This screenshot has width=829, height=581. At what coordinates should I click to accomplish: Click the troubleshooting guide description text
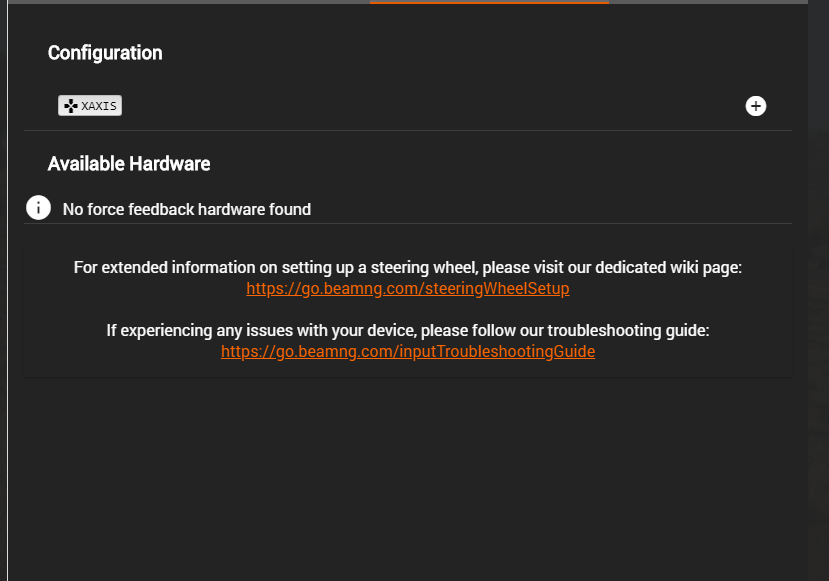(x=408, y=330)
